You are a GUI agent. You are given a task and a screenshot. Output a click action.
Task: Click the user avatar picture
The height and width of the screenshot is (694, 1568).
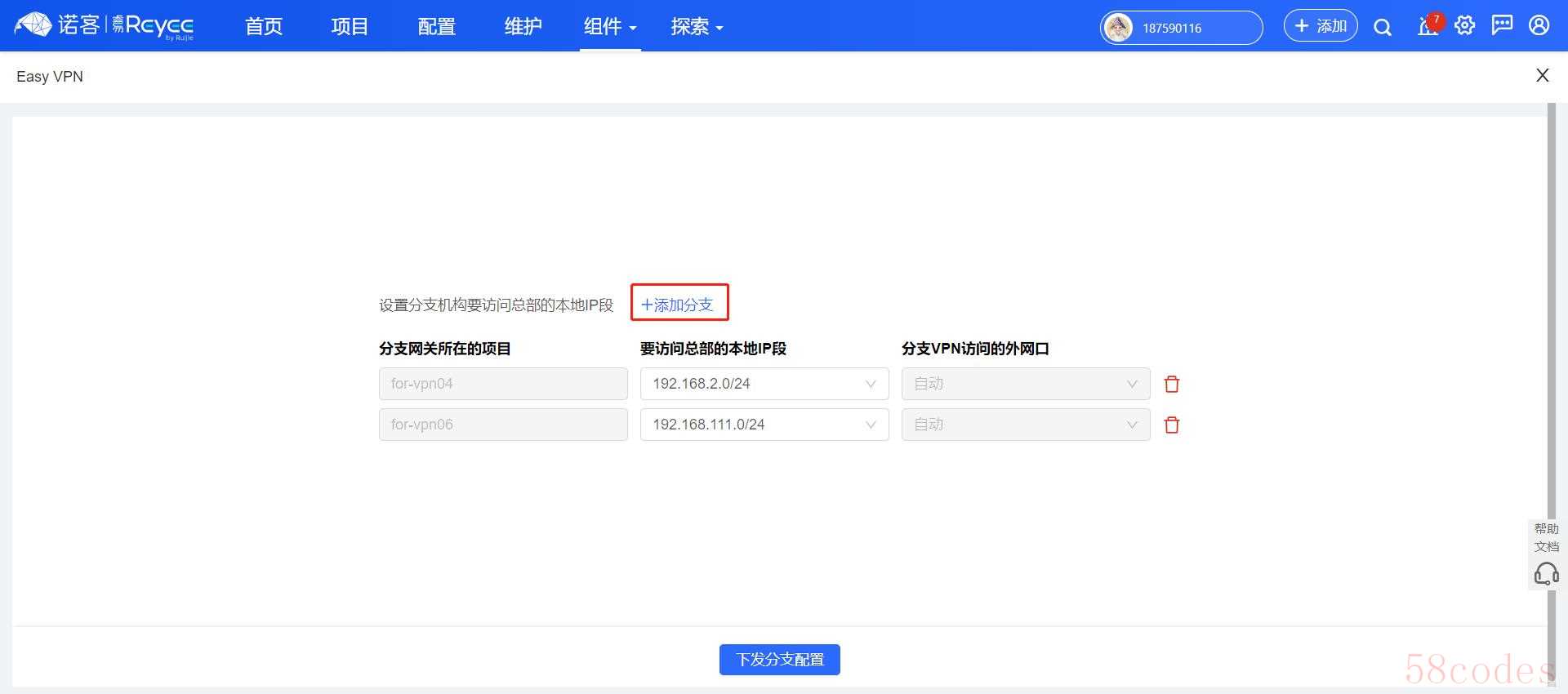pos(1118,28)
